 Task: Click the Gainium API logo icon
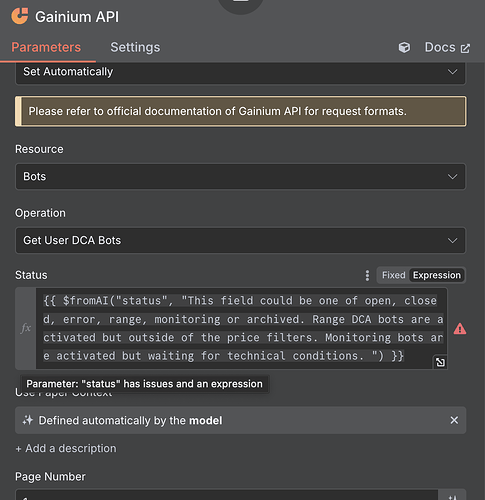20,16
